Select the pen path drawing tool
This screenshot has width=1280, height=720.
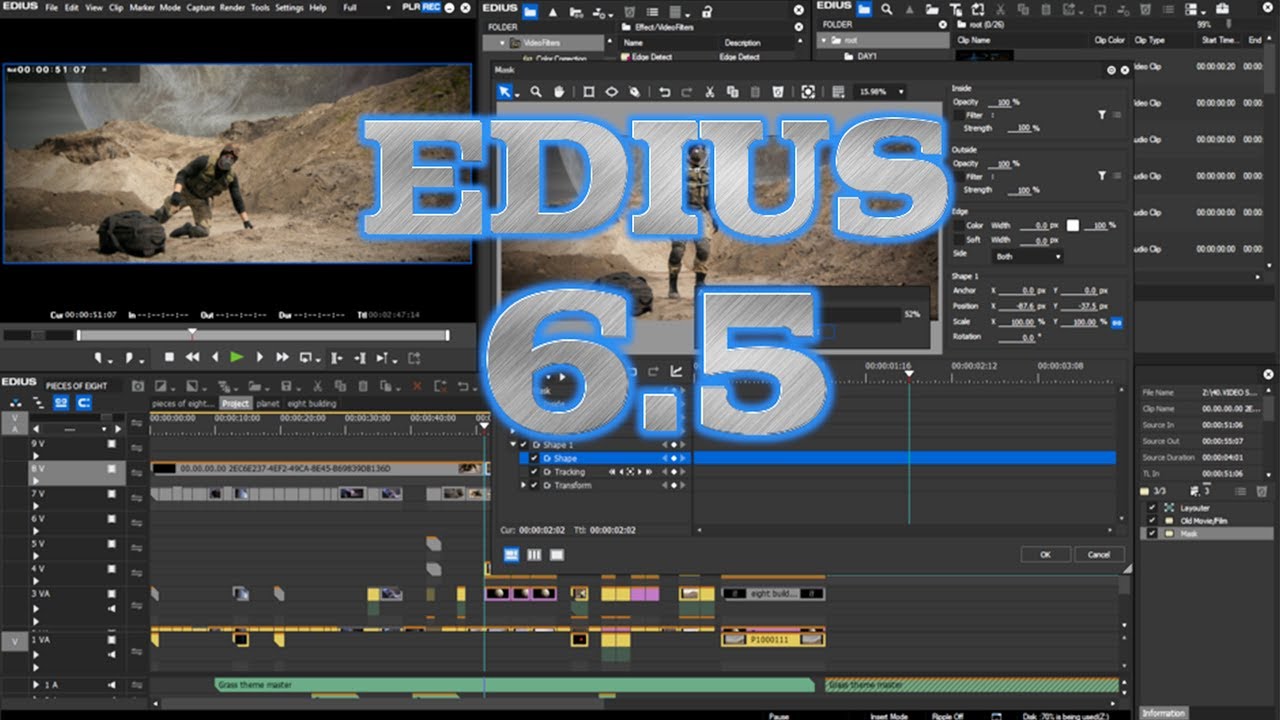coord(634,92)
